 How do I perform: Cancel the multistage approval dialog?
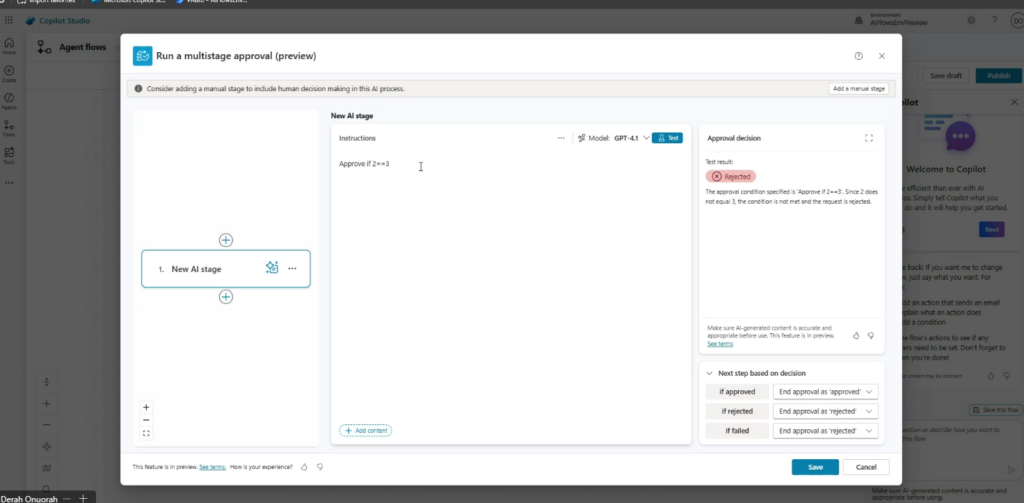(866, 467)
